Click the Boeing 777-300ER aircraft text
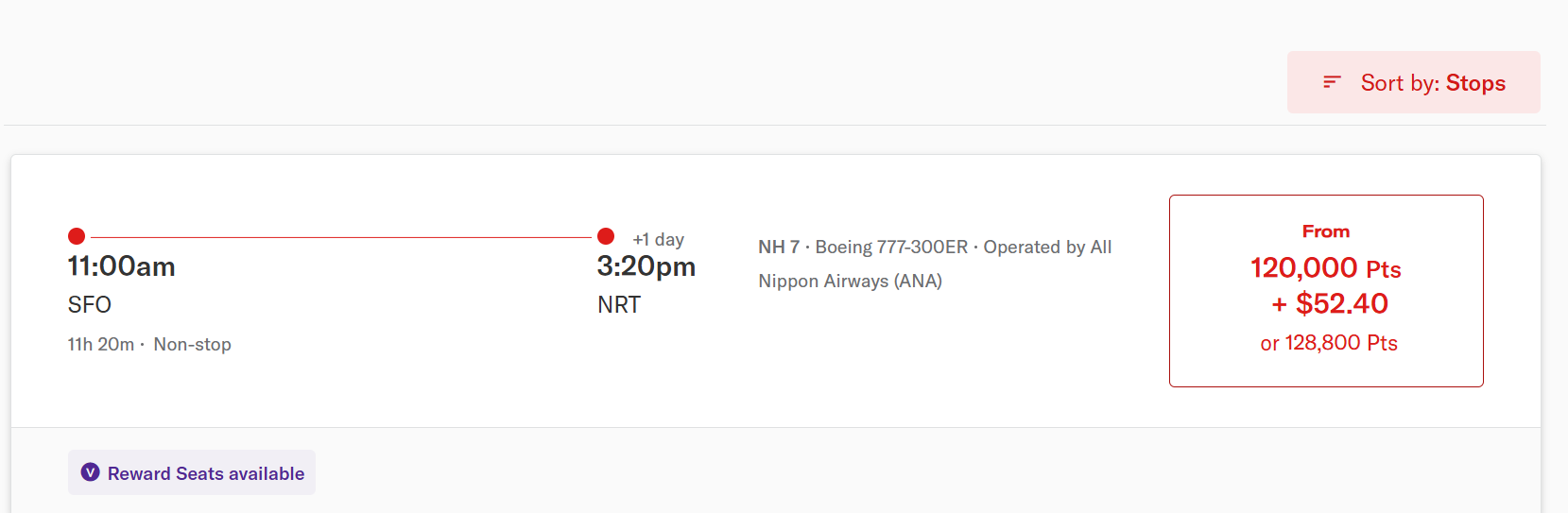 coord(891,247)
